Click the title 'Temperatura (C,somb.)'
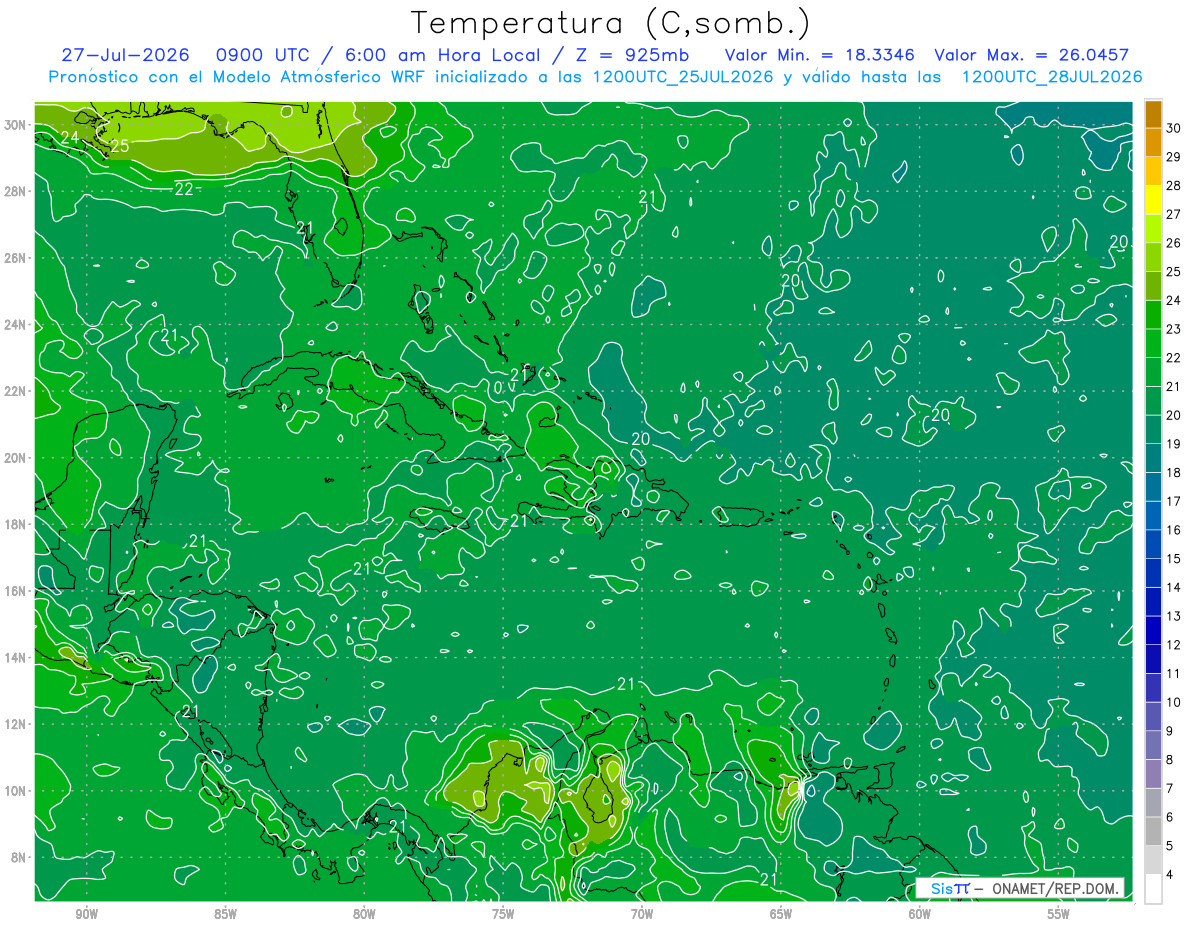Image resolution: width=1200 pixels, height=927 pixels. (611, 24)
